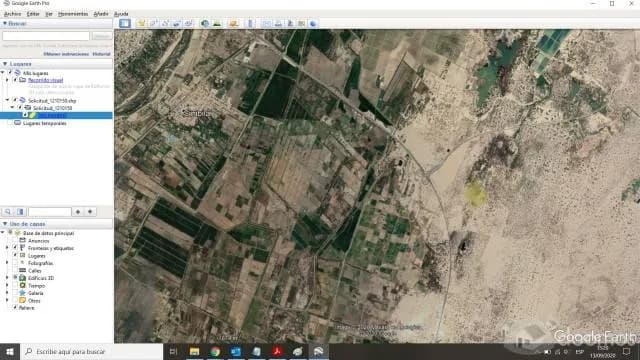The height and width of the screenshot is (360, 640).
Task: Toggle the Mis lugares checkbox
Action: (x=10, y=73)
